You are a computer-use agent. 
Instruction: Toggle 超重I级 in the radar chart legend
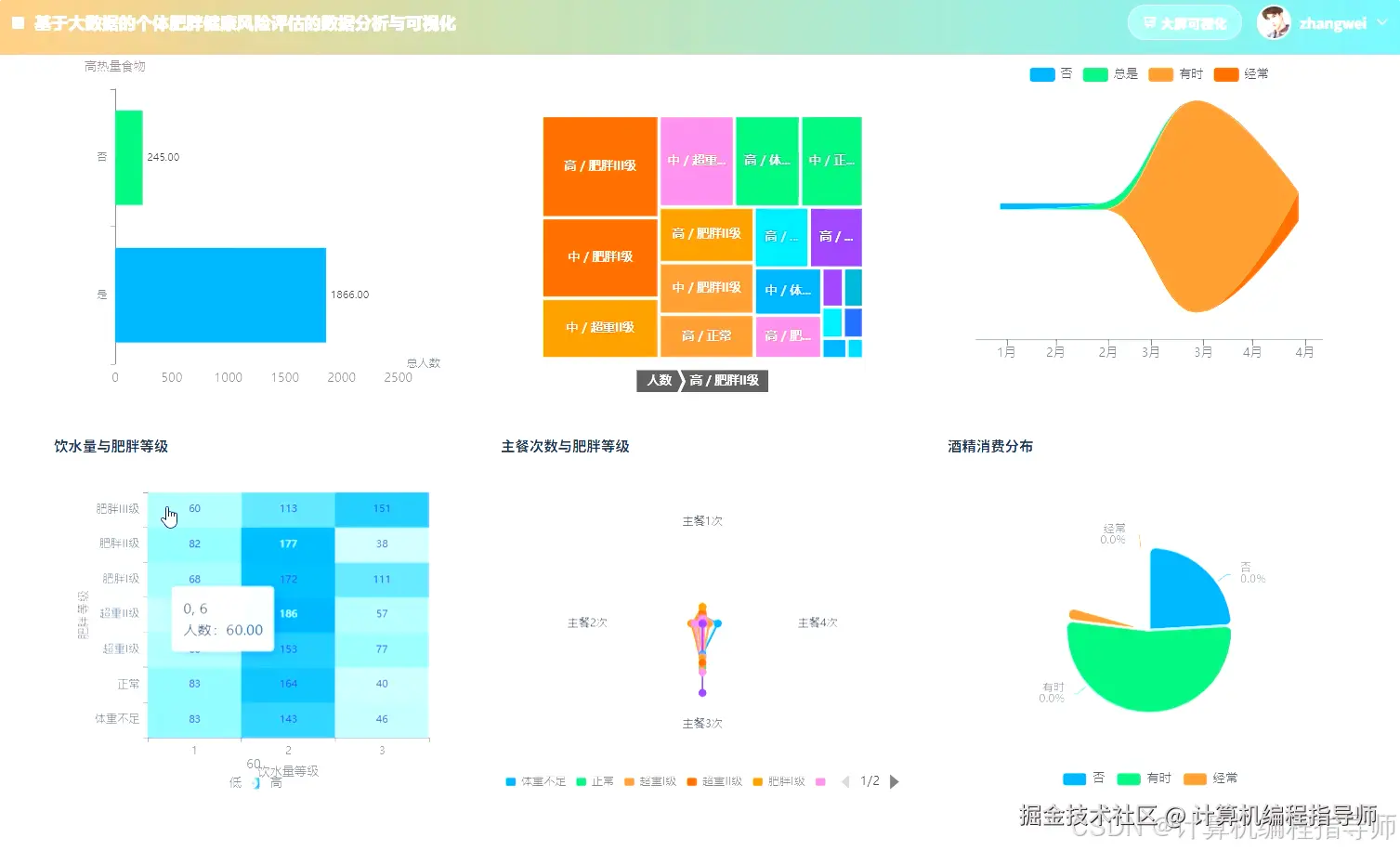(650, 782)
